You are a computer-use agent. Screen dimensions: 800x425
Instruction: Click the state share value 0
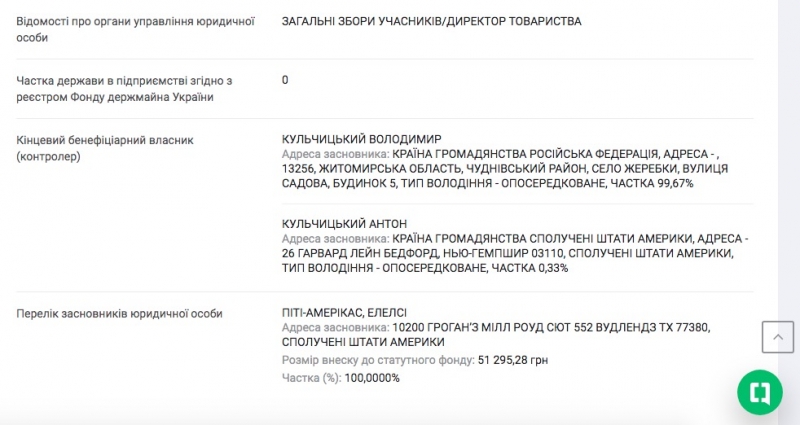point(285,80)
